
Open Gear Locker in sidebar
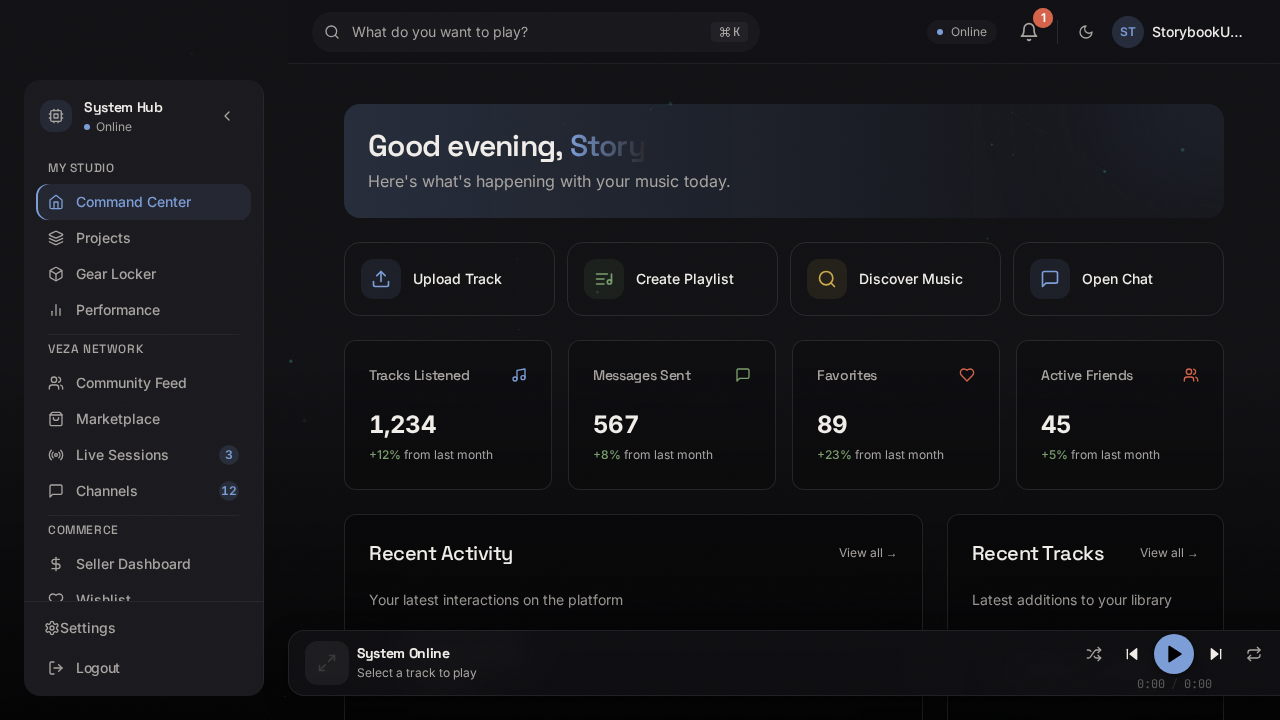pos(116,274)
